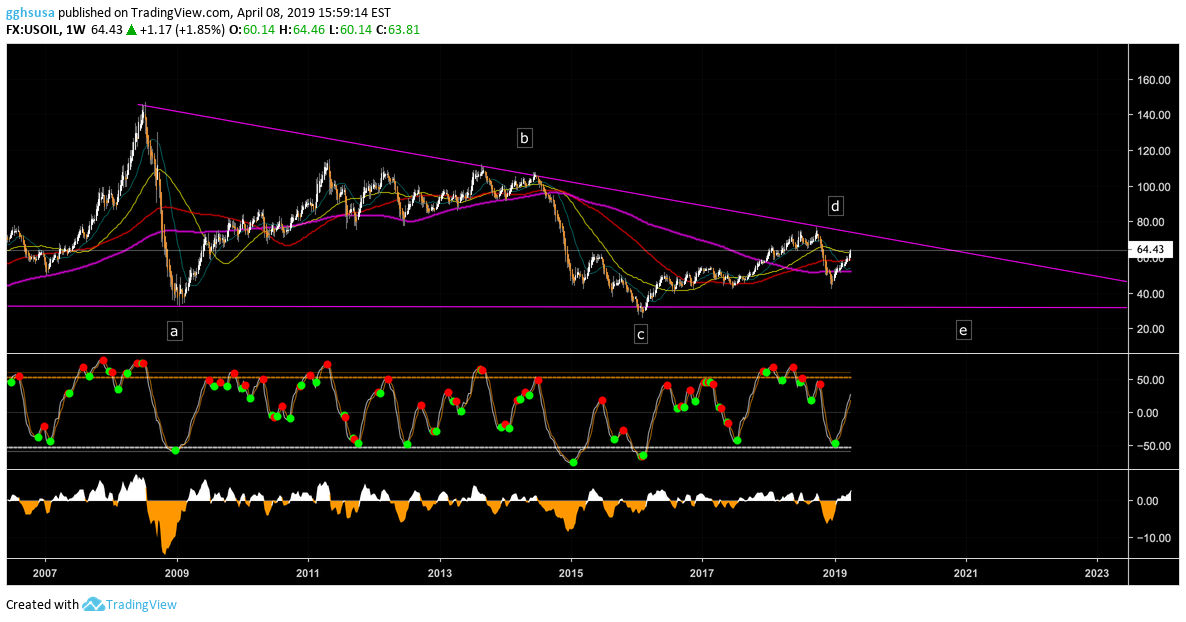Open the gghsusa author profile link
Viewport: 1186px width, 622px height.
point(30,13)
